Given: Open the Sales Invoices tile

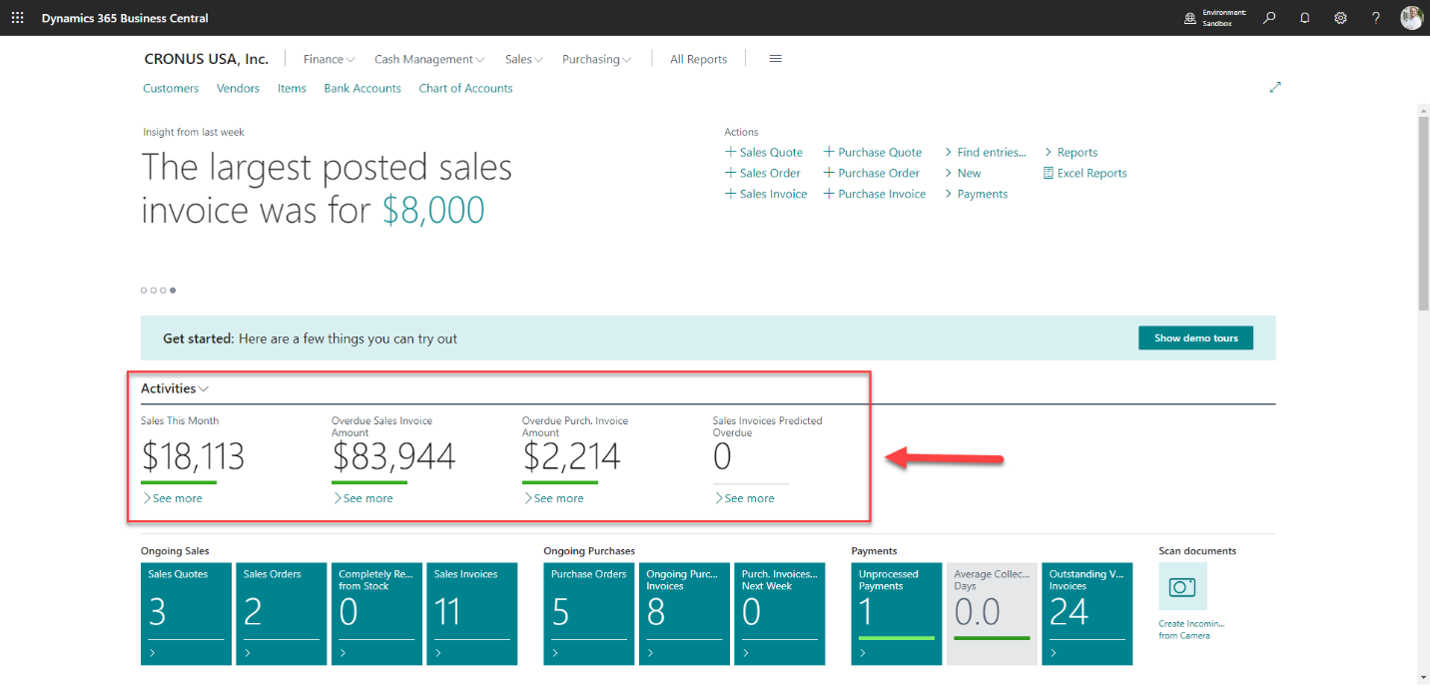Looking at the screenshot, I should point(471,613).
